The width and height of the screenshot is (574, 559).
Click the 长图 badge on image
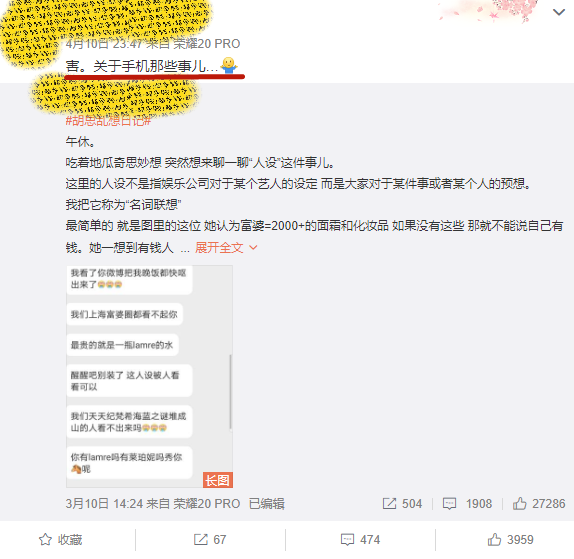[x=218, y=480]
